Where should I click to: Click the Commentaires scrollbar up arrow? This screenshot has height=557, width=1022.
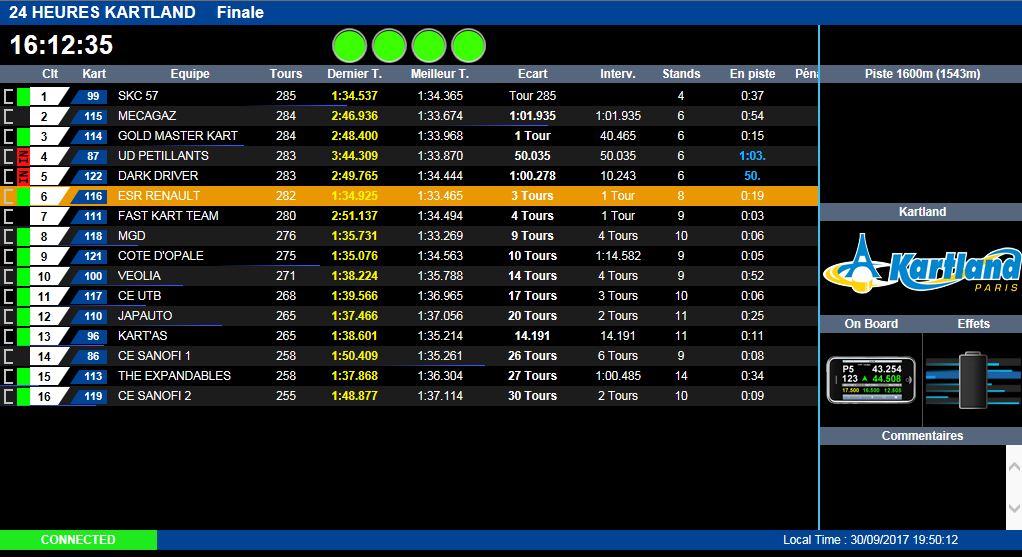pos(1014,467)
